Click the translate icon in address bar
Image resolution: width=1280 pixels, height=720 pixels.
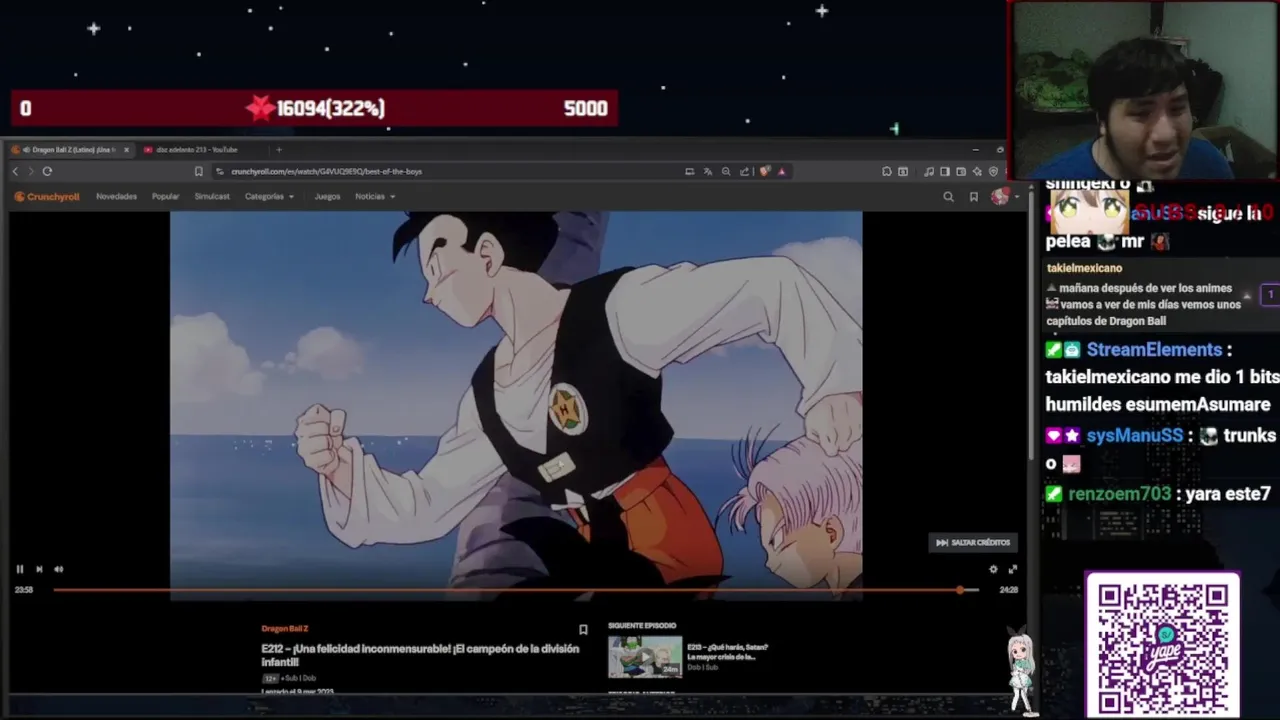pyautogui.click(x=708, y=171)
